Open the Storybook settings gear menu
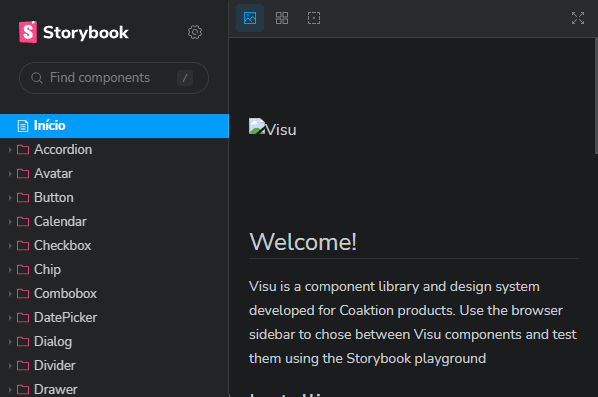598x397 pixels. tap(195, 32)
